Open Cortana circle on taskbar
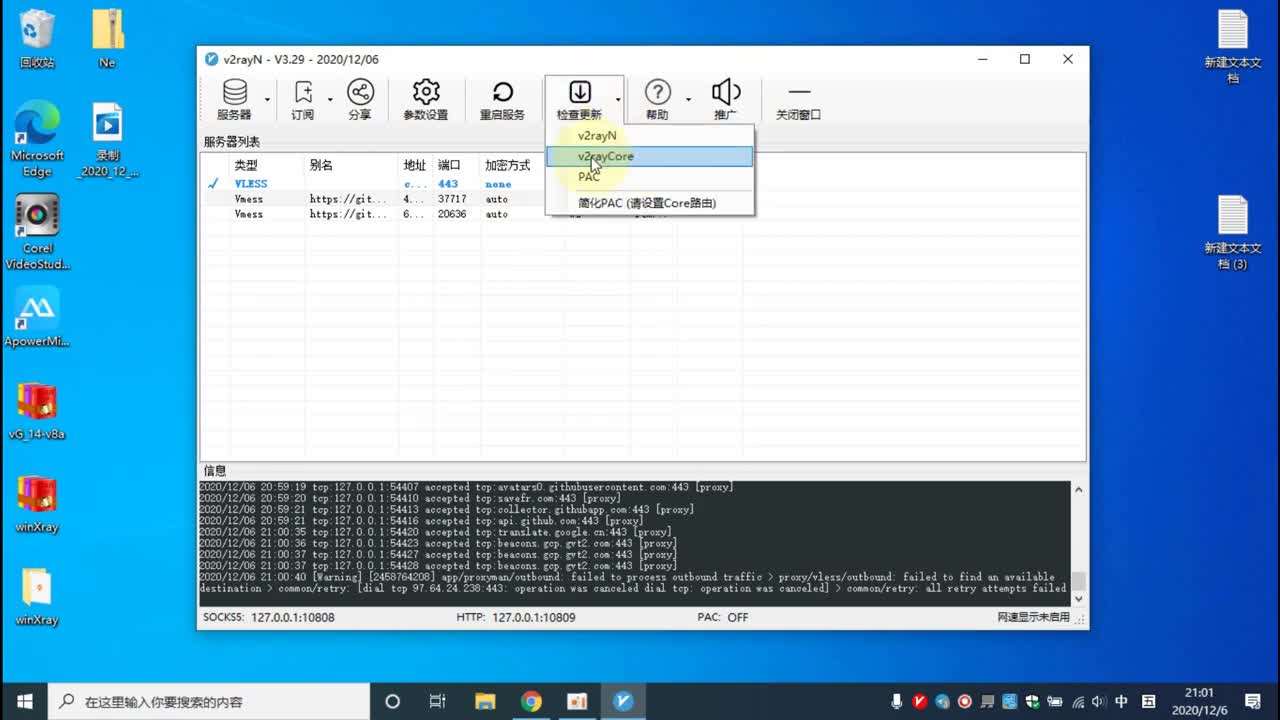1280x720 pixels. 392,701
